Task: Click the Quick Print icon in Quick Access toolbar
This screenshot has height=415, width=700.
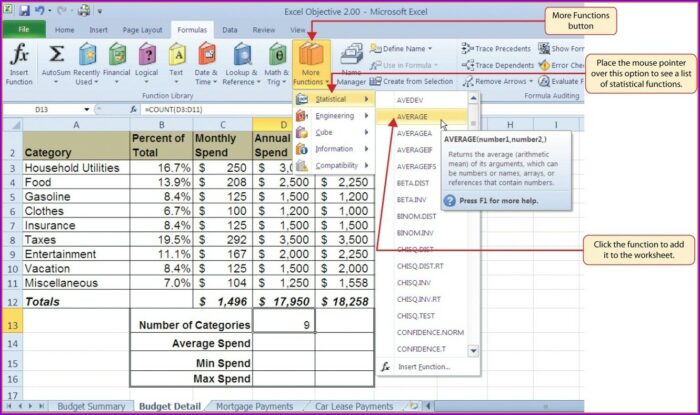Action: point(83,10)
